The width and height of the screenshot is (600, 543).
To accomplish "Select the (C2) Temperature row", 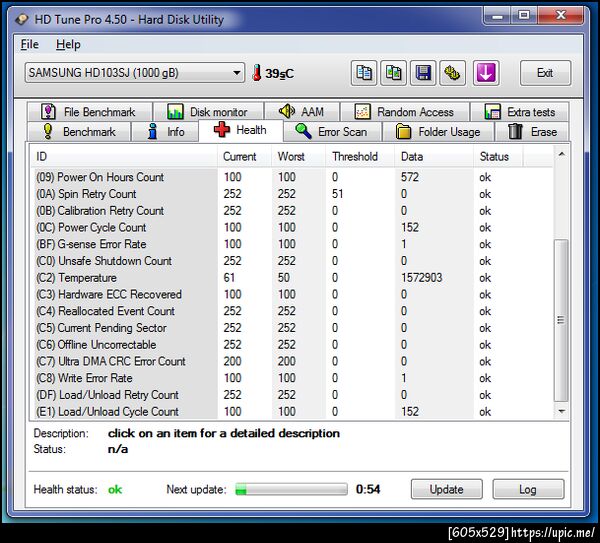I will pyautogui.click(x=292, y=278).
